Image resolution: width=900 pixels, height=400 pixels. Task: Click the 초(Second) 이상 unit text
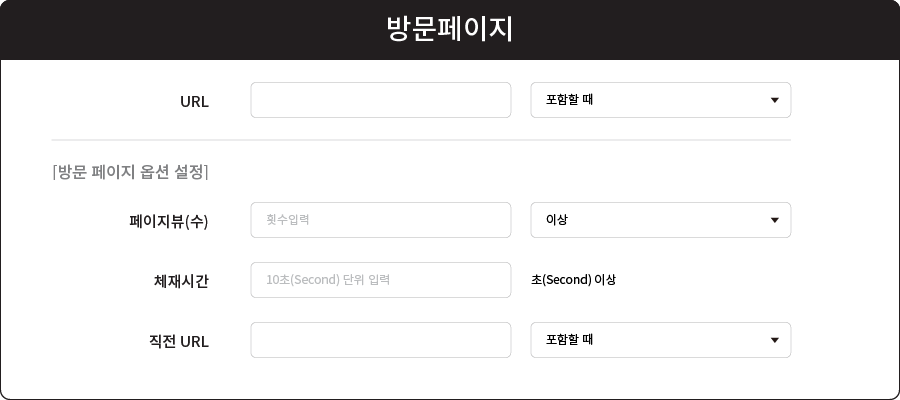(x=573, y=280)
